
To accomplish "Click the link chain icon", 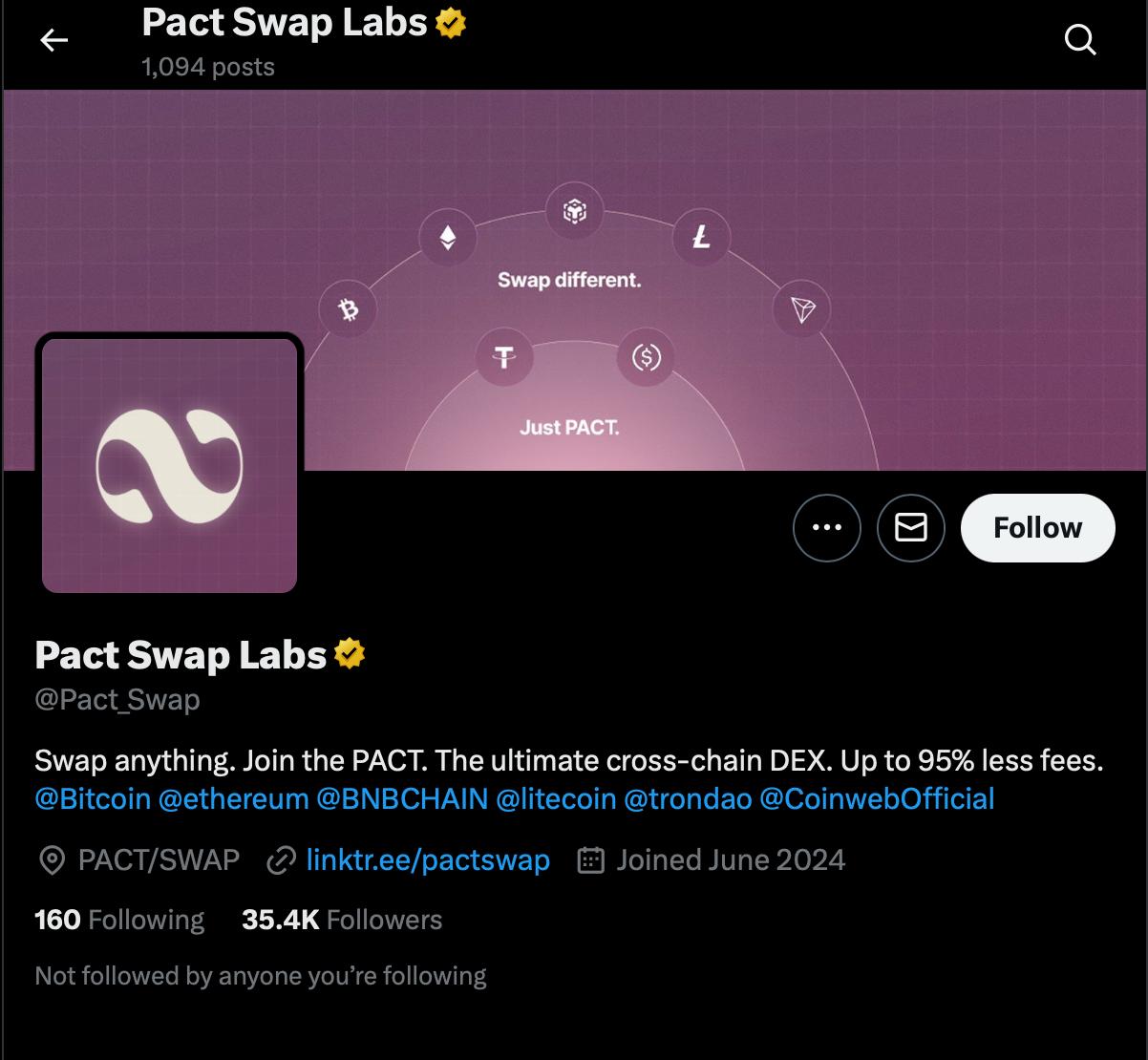I will pos(281,861).
